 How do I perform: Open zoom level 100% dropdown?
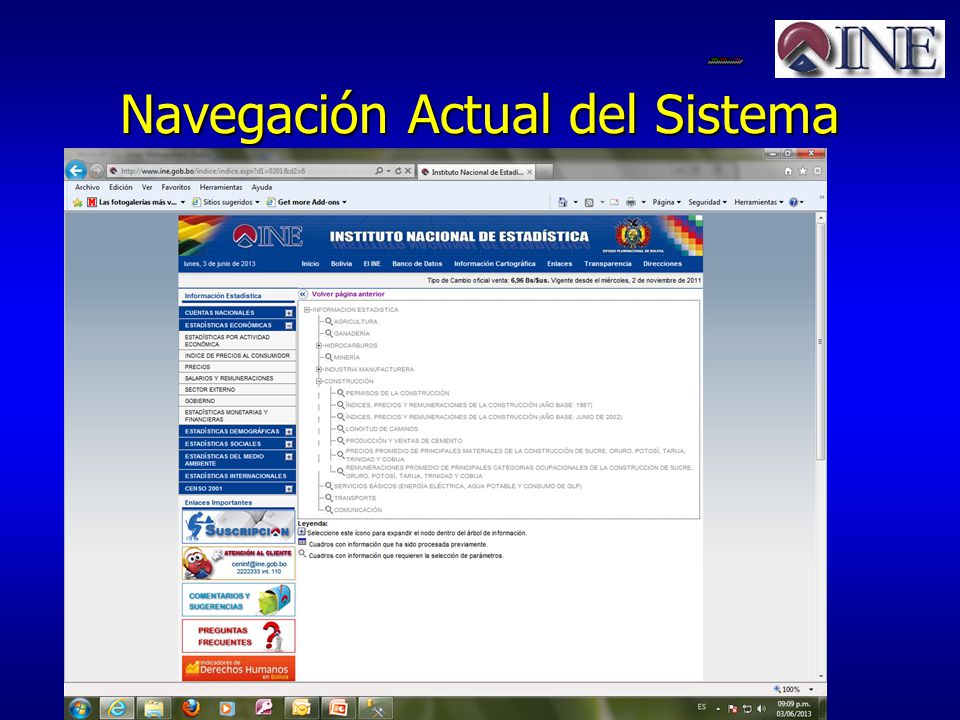(811, 689)
